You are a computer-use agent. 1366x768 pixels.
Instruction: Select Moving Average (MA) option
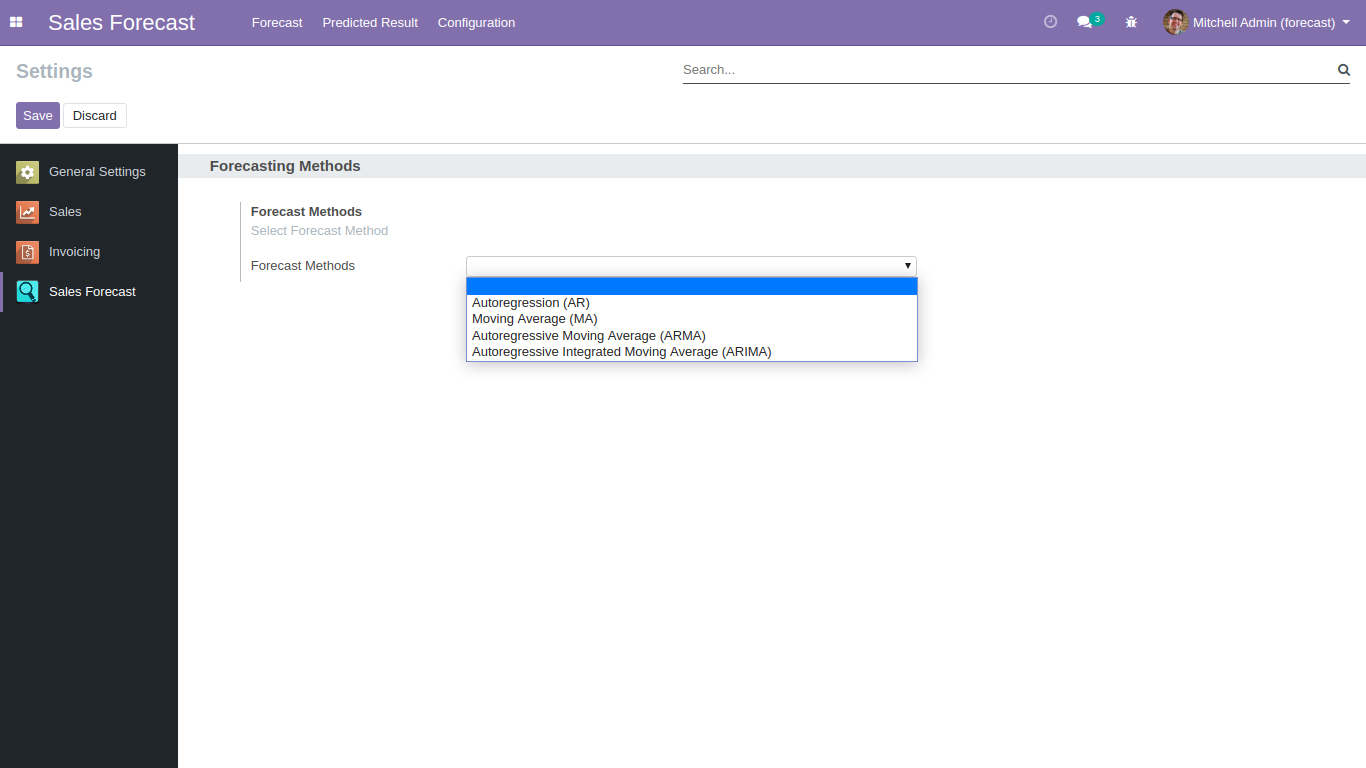pos(535,319)
